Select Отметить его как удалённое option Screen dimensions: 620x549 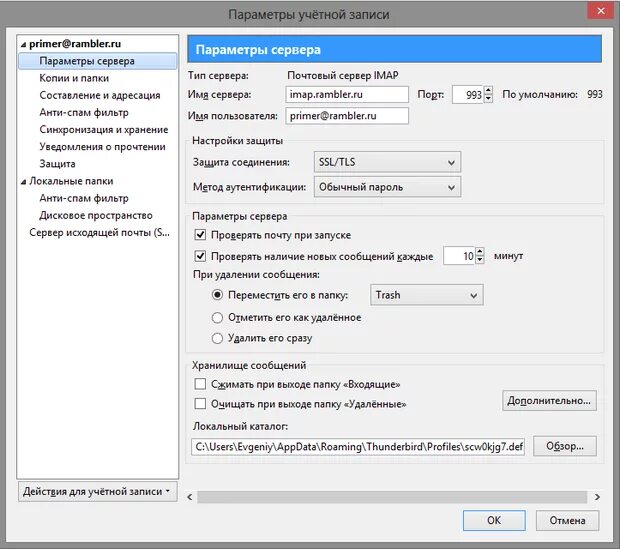[217, 318]
